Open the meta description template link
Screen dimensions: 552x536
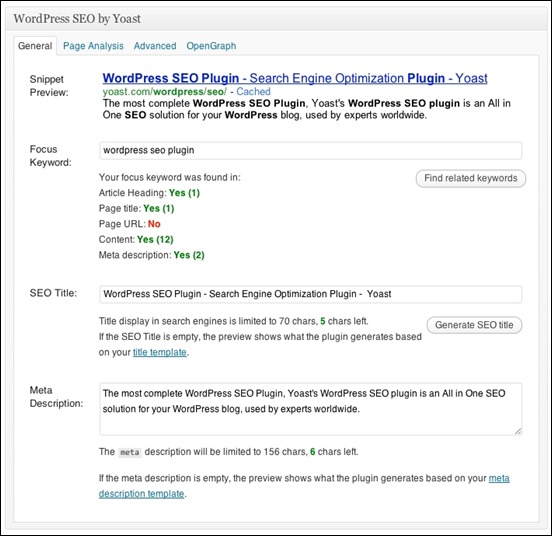pyautogui.click(x=304, y=486)
